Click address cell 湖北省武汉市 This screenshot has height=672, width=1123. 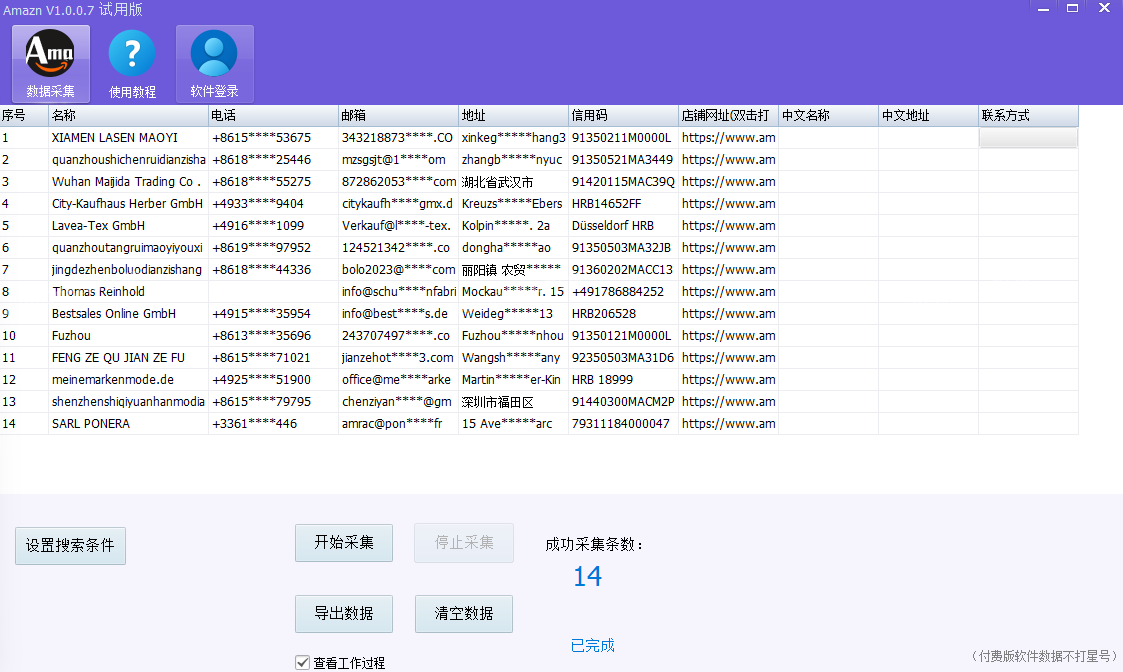(514, 182)
